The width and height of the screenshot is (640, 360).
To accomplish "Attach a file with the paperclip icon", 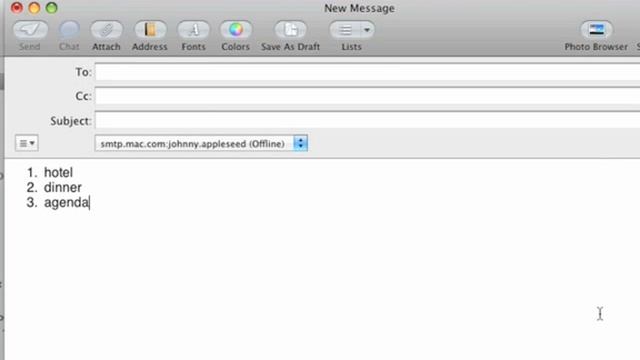I will point(106,29).
